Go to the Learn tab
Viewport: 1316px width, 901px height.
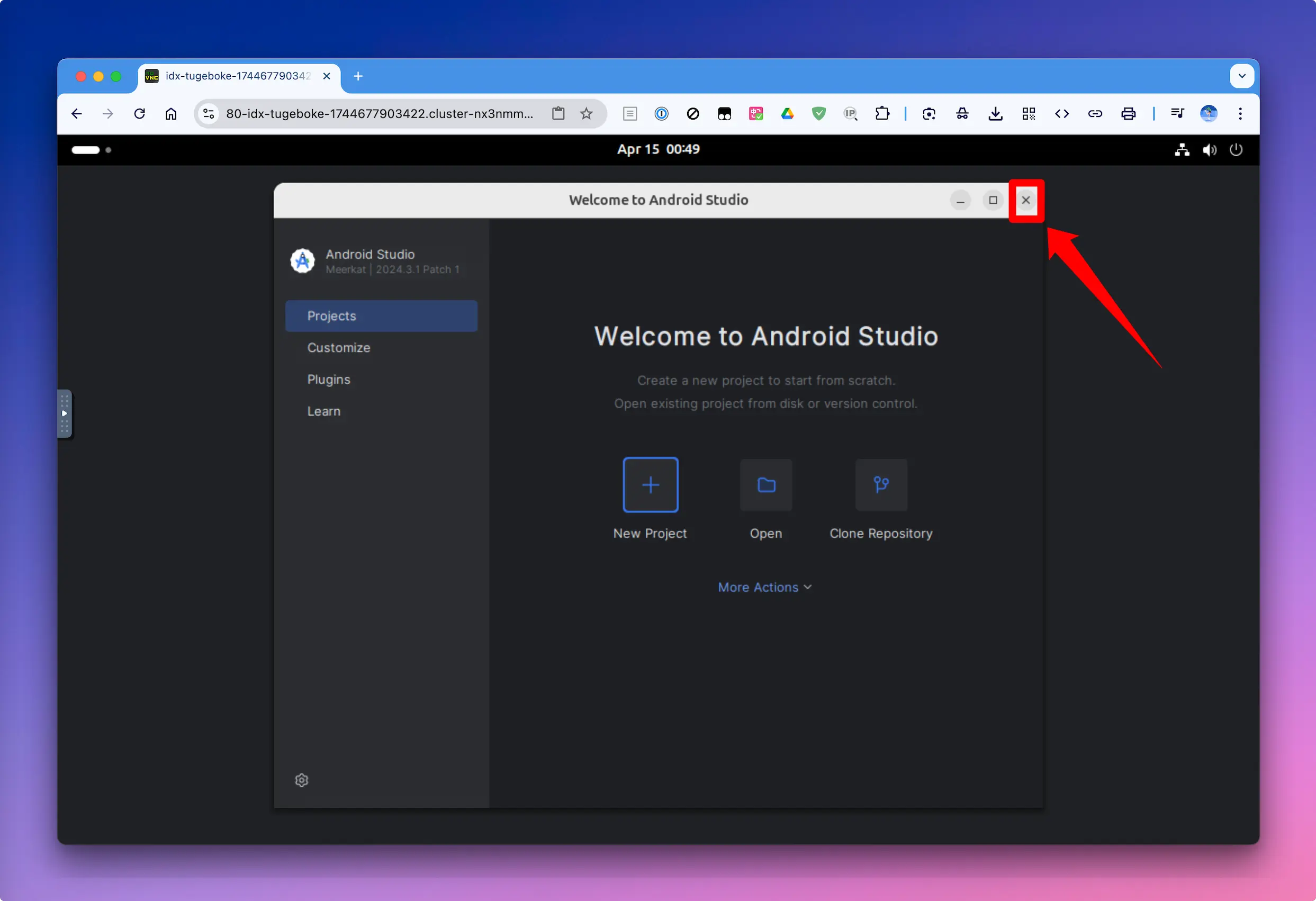[381, 411]
